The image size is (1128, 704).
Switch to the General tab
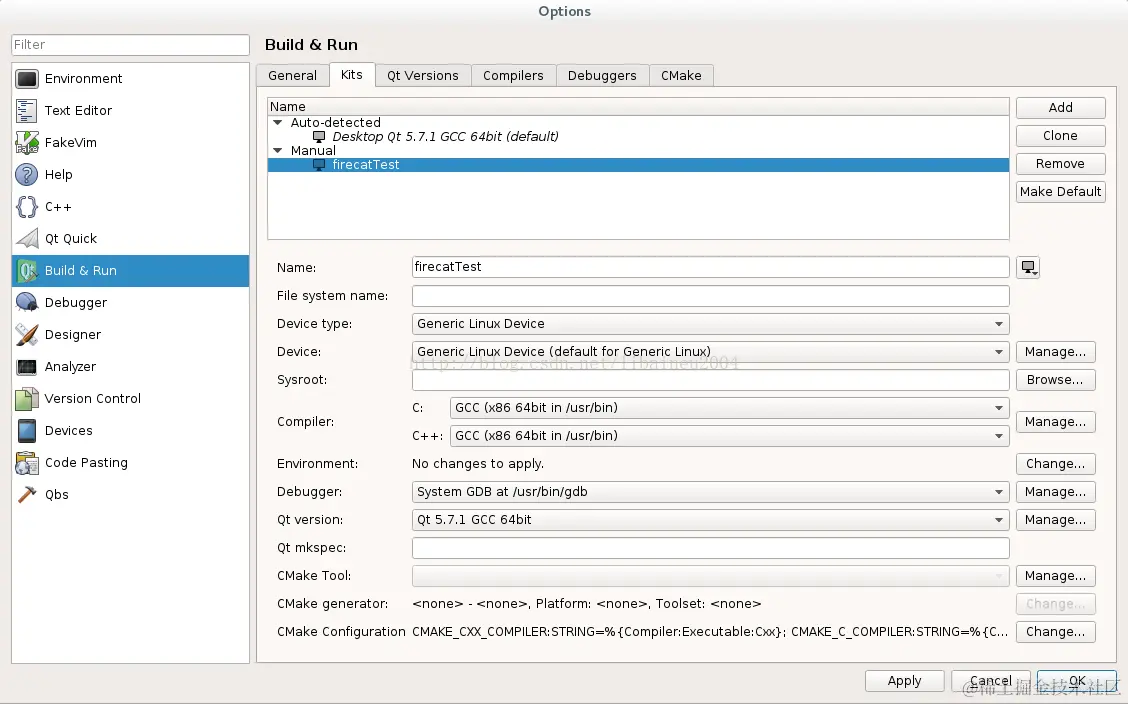pyautogui.click(x=293, y=76)
